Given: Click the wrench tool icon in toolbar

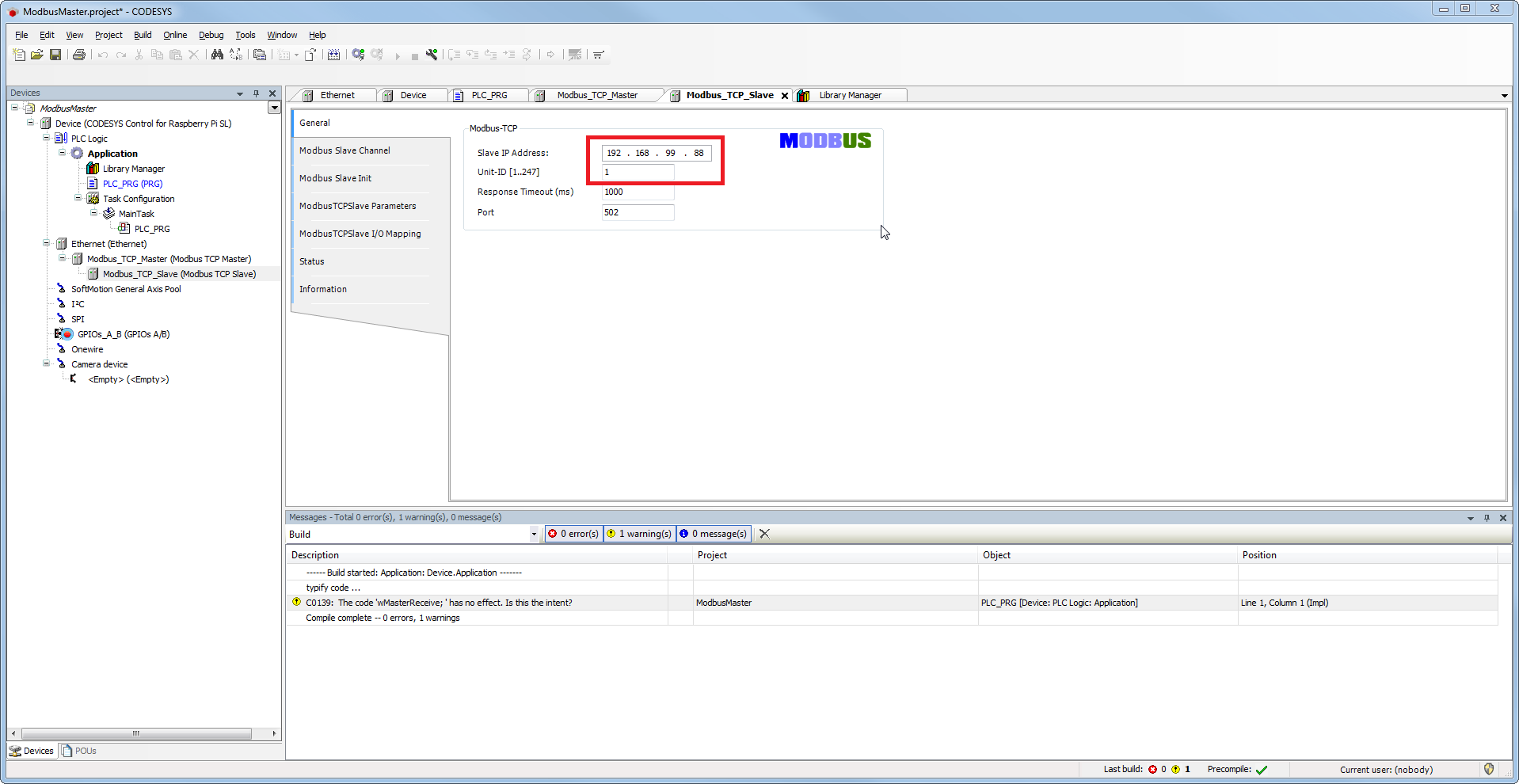Looking at the screenshot, I should tap(432, 55).
